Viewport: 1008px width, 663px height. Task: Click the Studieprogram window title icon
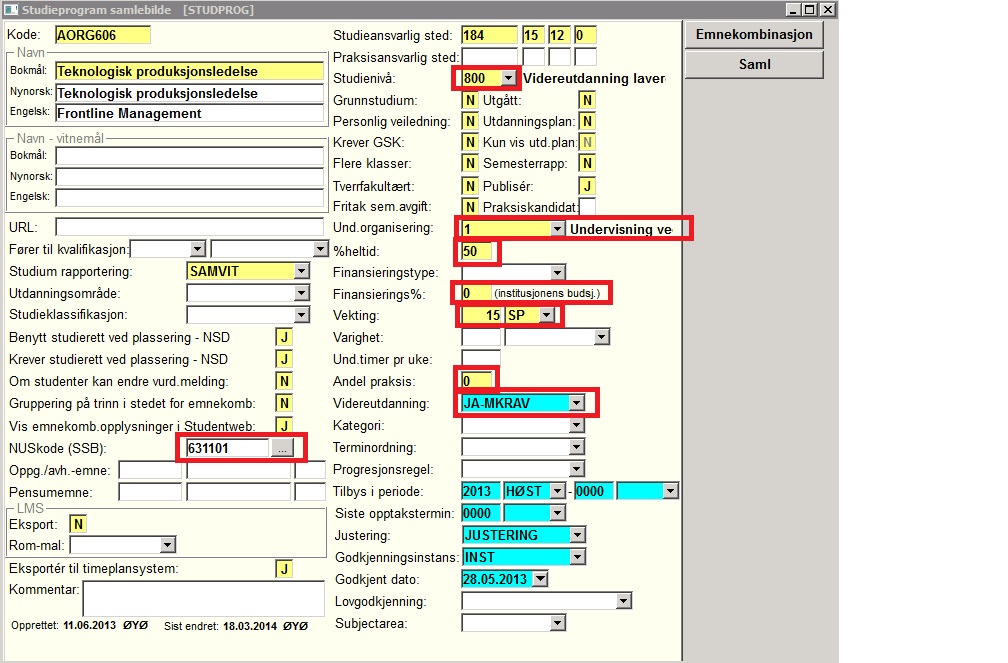point(11,9)
